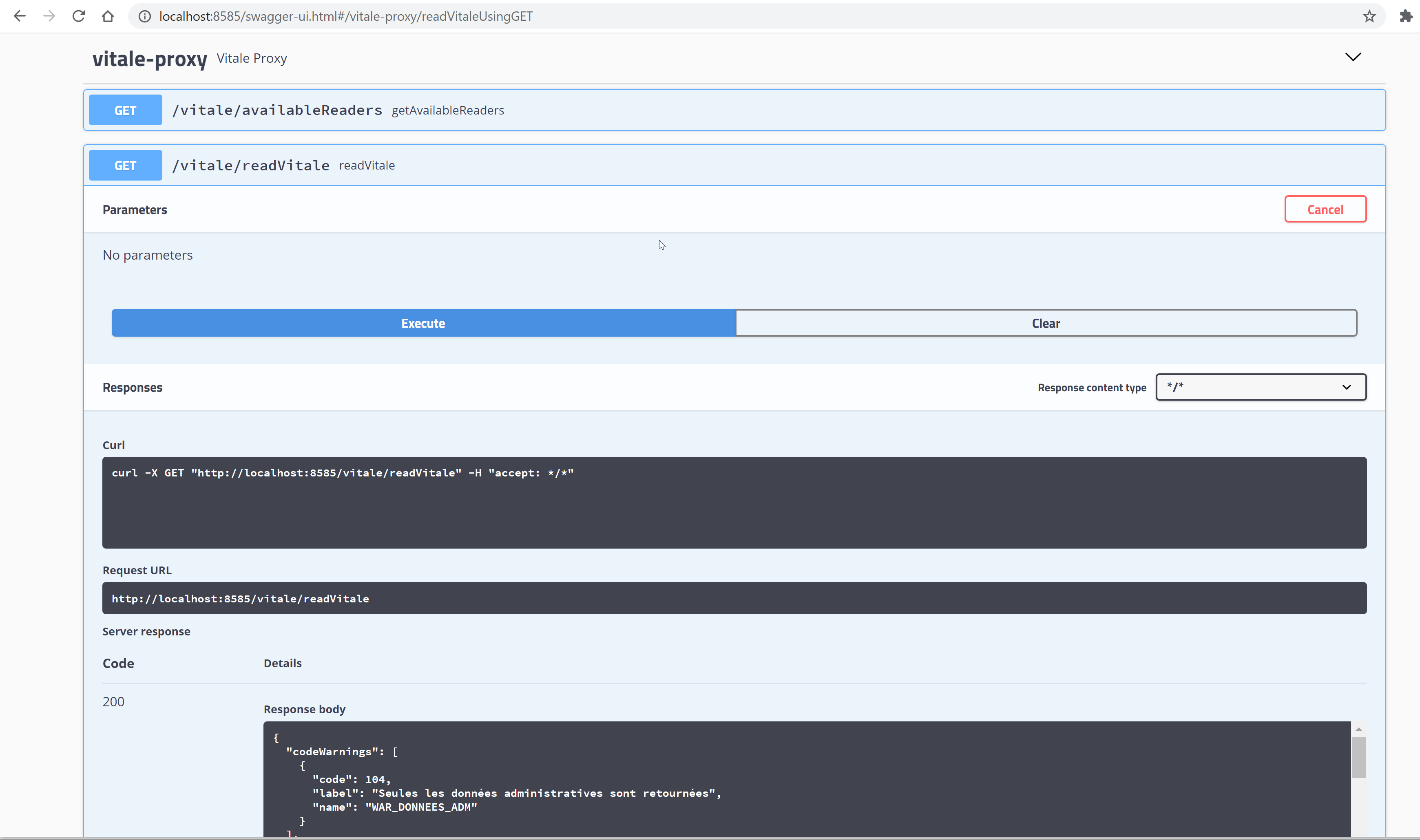Click the scroll-up arrow of response body
The image size is (1420, 840).
coord(1358,730)
